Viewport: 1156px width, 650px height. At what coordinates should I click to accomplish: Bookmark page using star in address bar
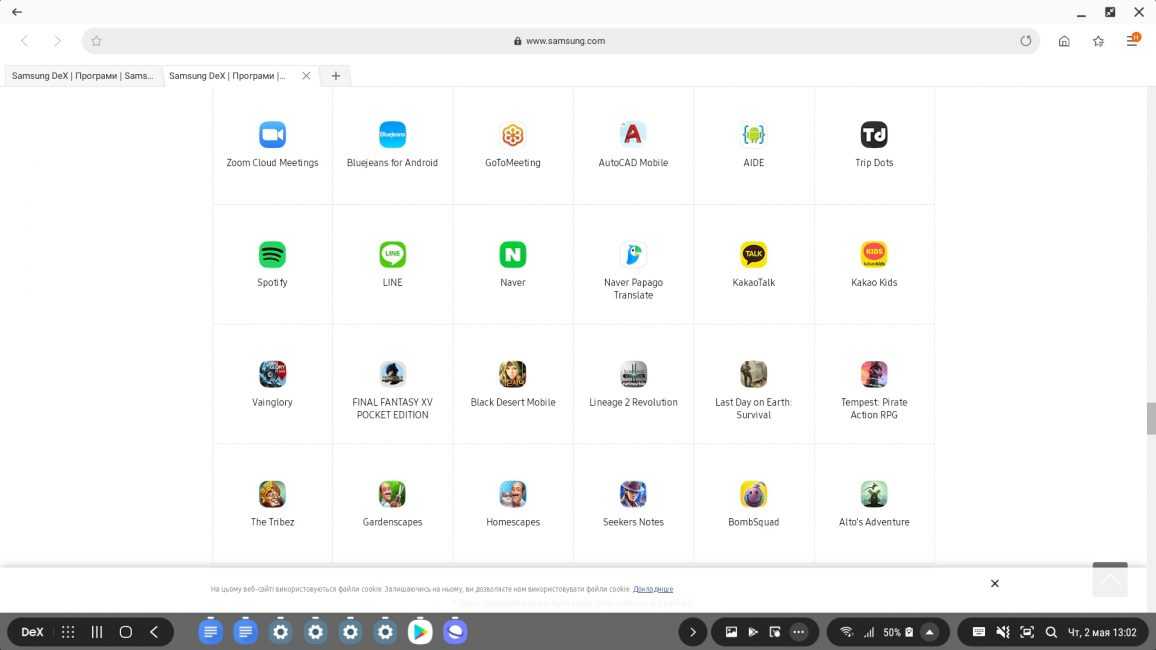click(x=96, y=41)
